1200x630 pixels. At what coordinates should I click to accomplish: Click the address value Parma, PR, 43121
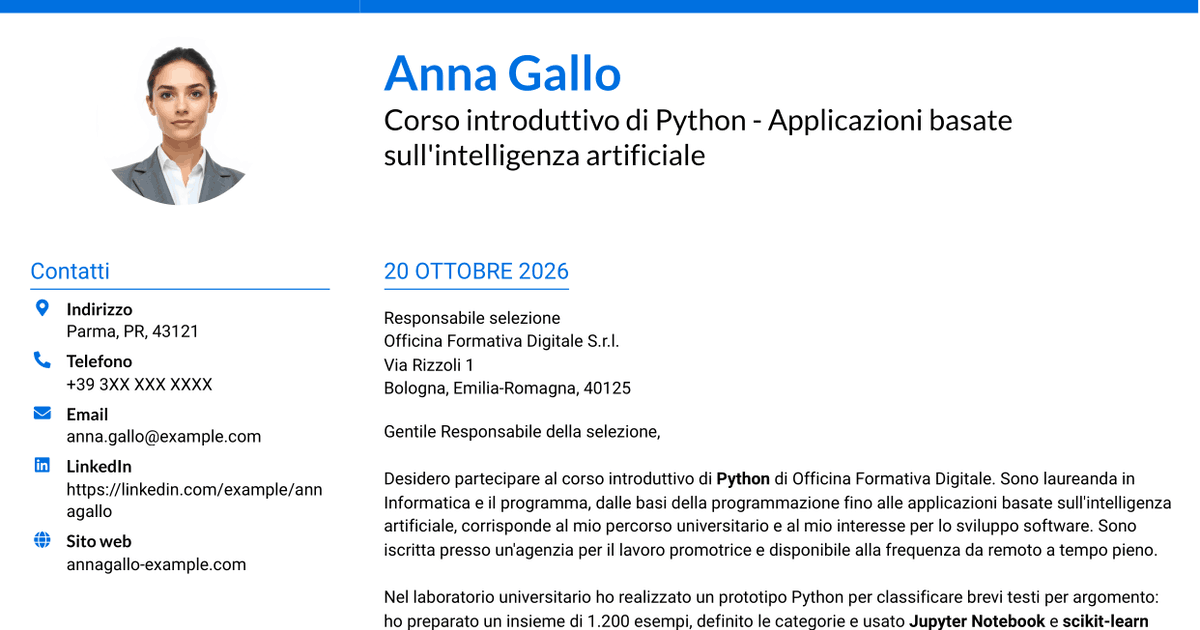(x=133, y=331)
